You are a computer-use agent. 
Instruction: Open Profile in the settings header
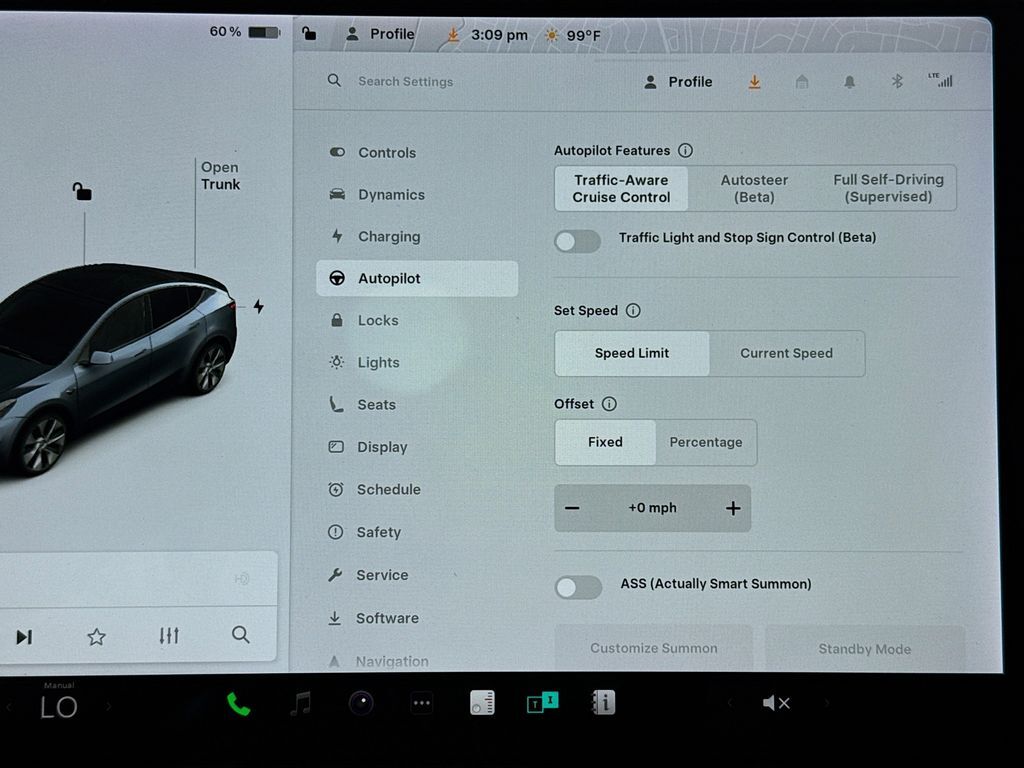click(679, 82)
